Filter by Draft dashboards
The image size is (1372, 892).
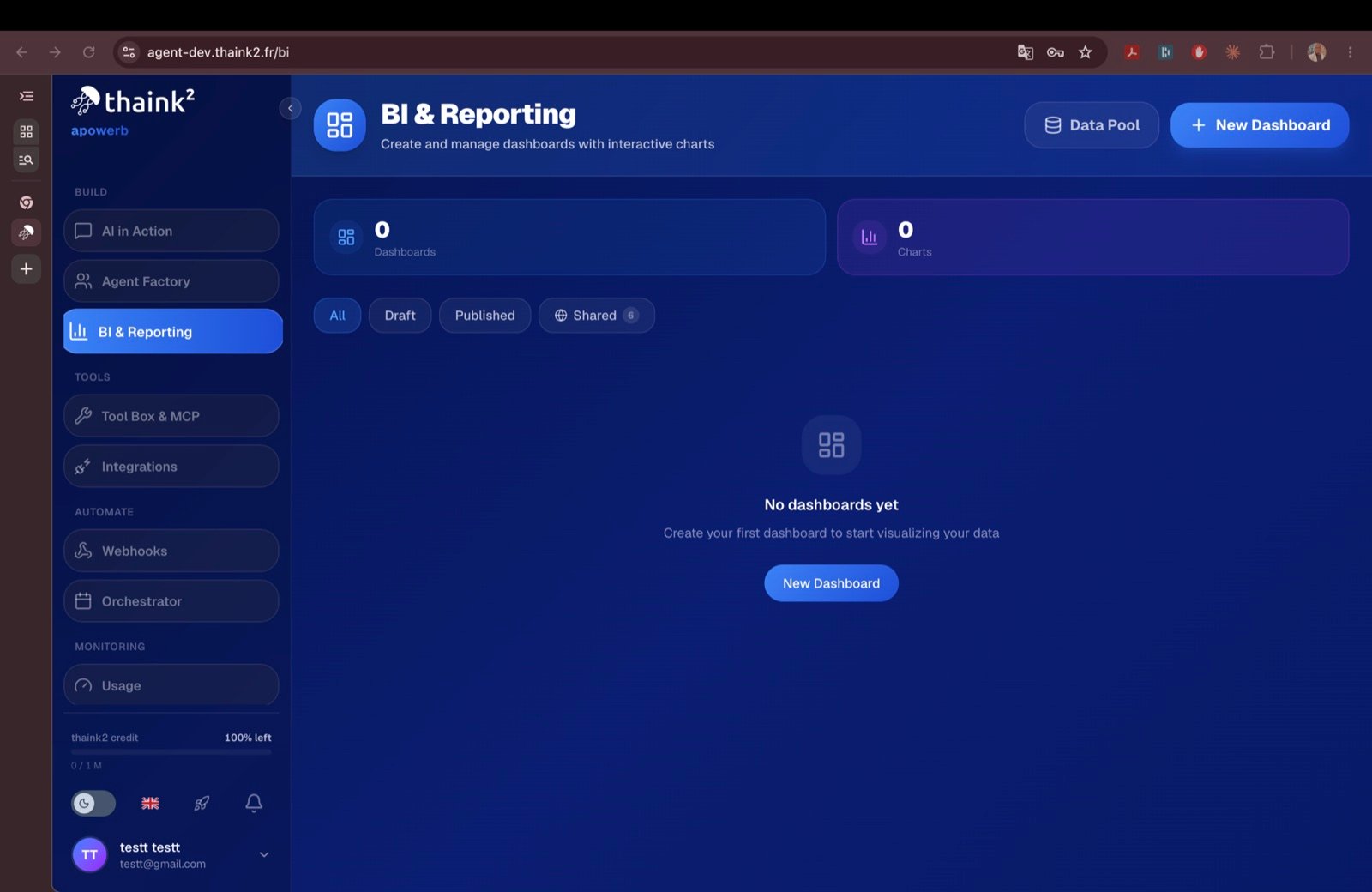click(400, 316)
